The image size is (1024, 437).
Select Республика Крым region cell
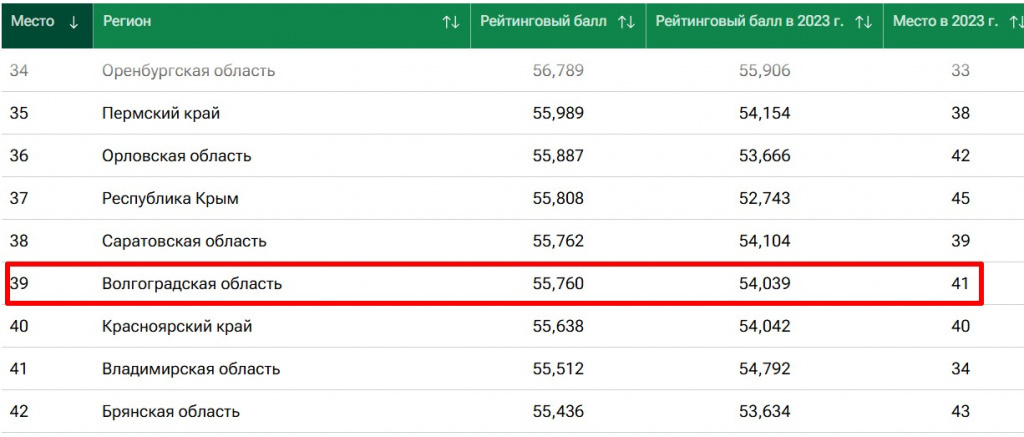pyautogui.click(x=170, y=199)
